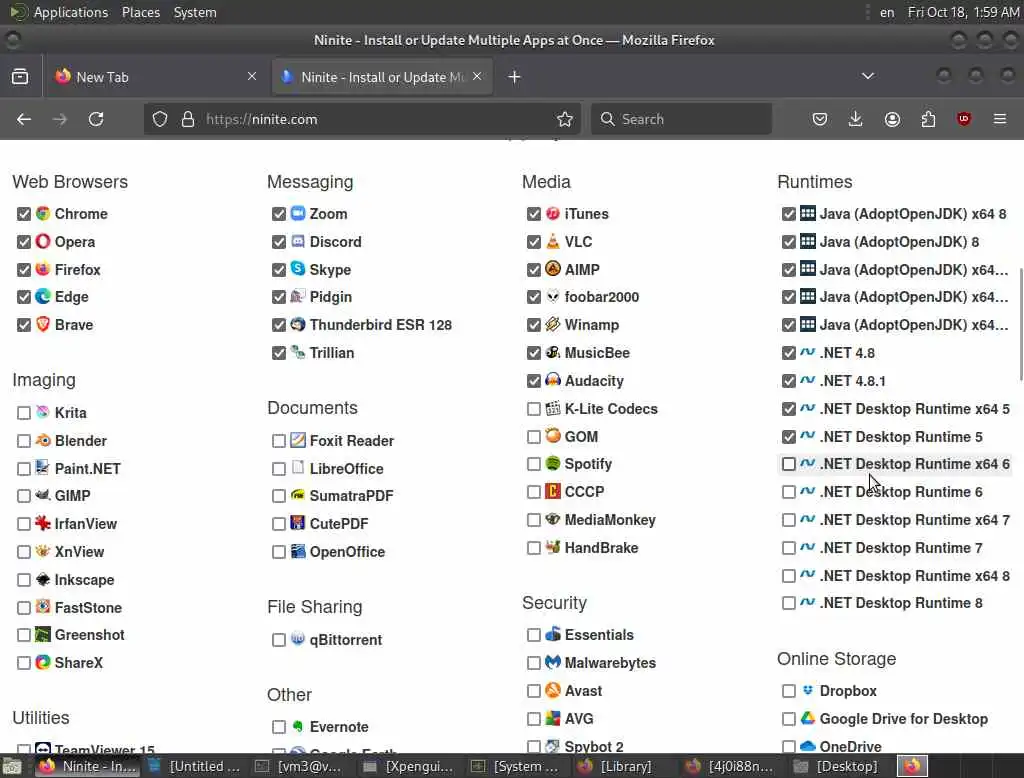Open the System menu
The width and height of the screenshot is (1024, 778).
[195, 12]
